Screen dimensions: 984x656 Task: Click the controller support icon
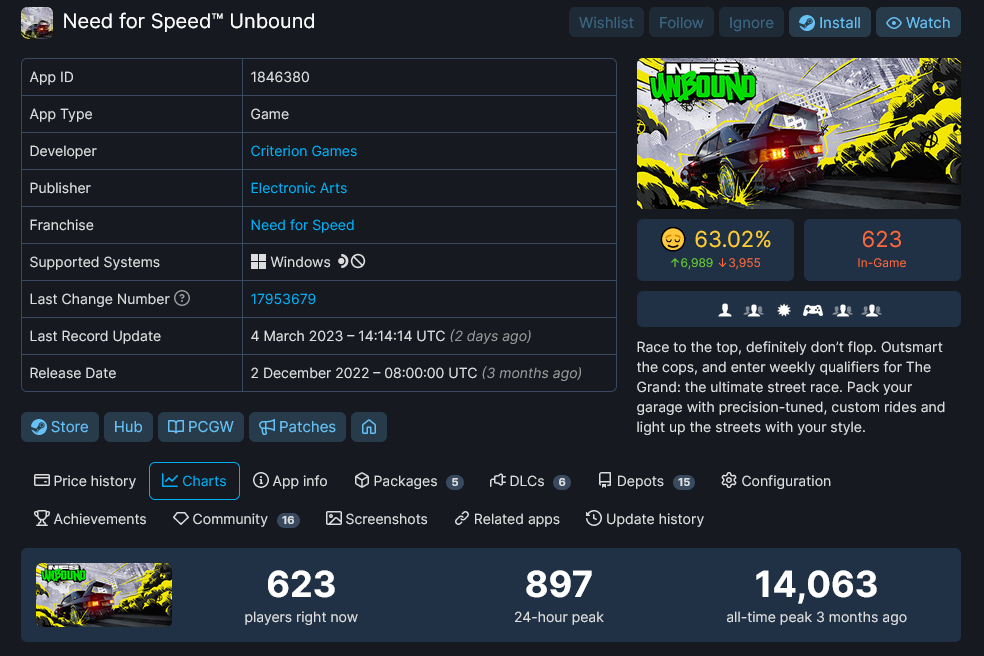(x=813, y=310)
